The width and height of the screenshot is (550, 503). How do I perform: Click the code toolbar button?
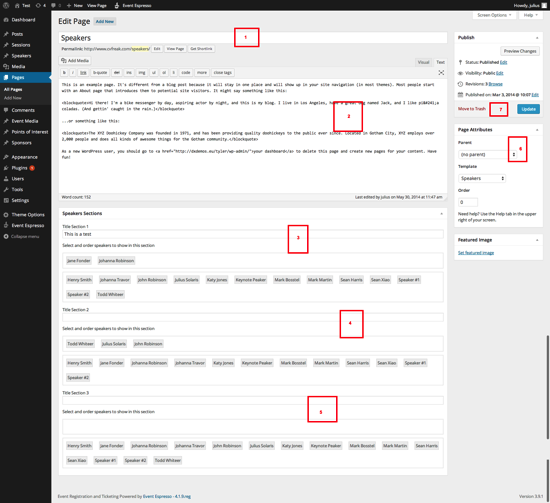(186, 73)
